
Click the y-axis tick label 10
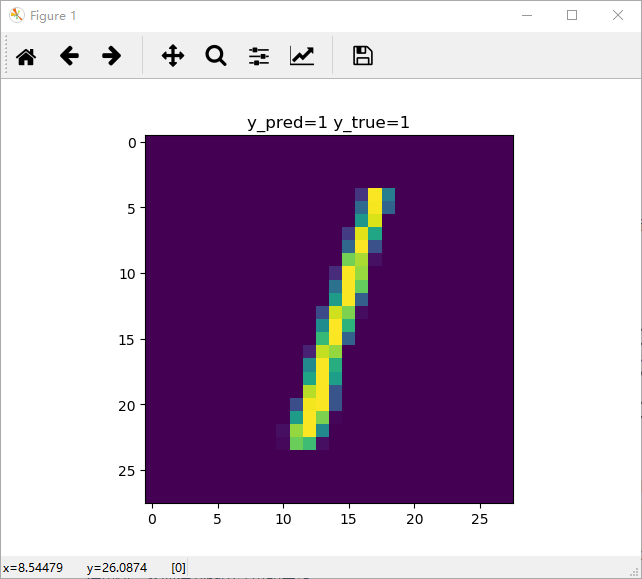pyautogui.click(x=128, y=274)
